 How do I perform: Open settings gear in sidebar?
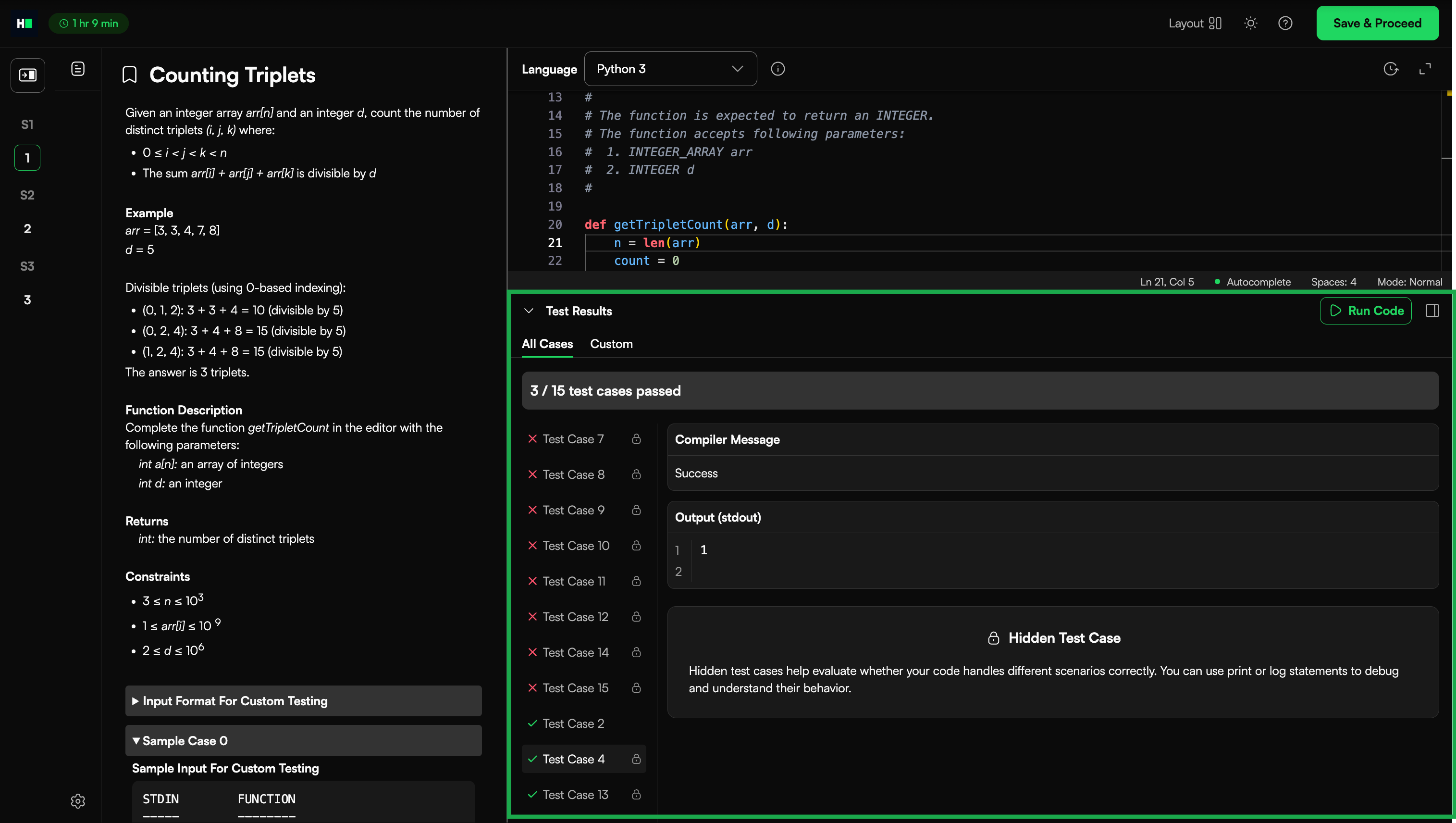pos(78,801)
